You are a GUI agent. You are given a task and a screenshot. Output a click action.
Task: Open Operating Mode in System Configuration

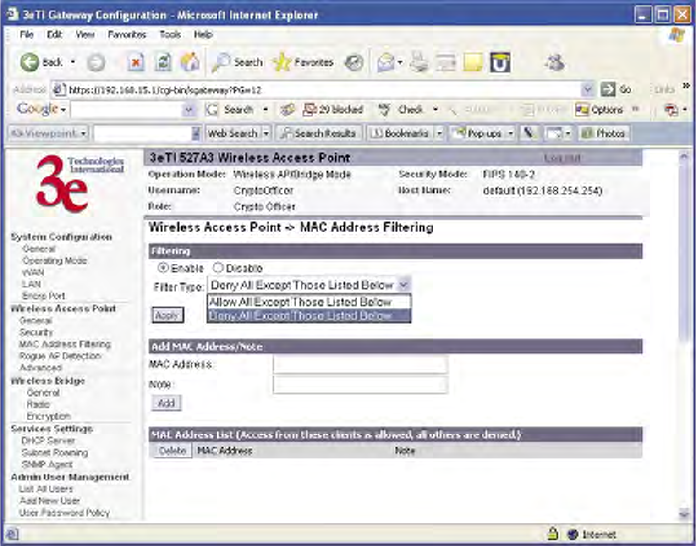(54, 261)
